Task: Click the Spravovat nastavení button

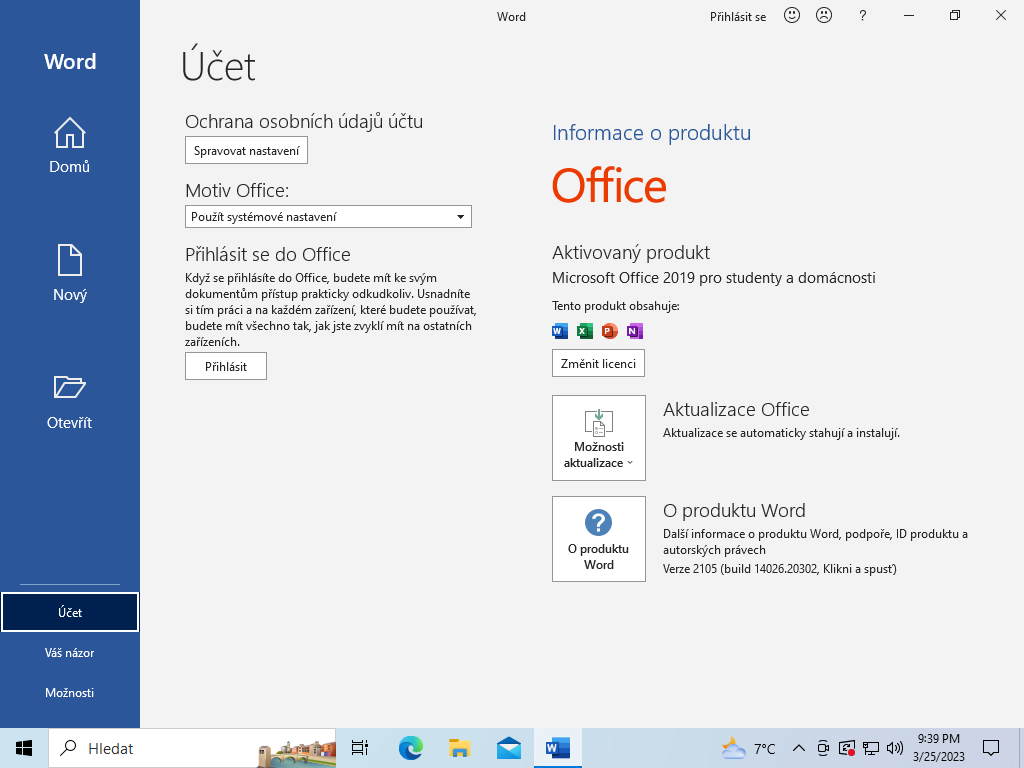Action: (x=246, y=150)
